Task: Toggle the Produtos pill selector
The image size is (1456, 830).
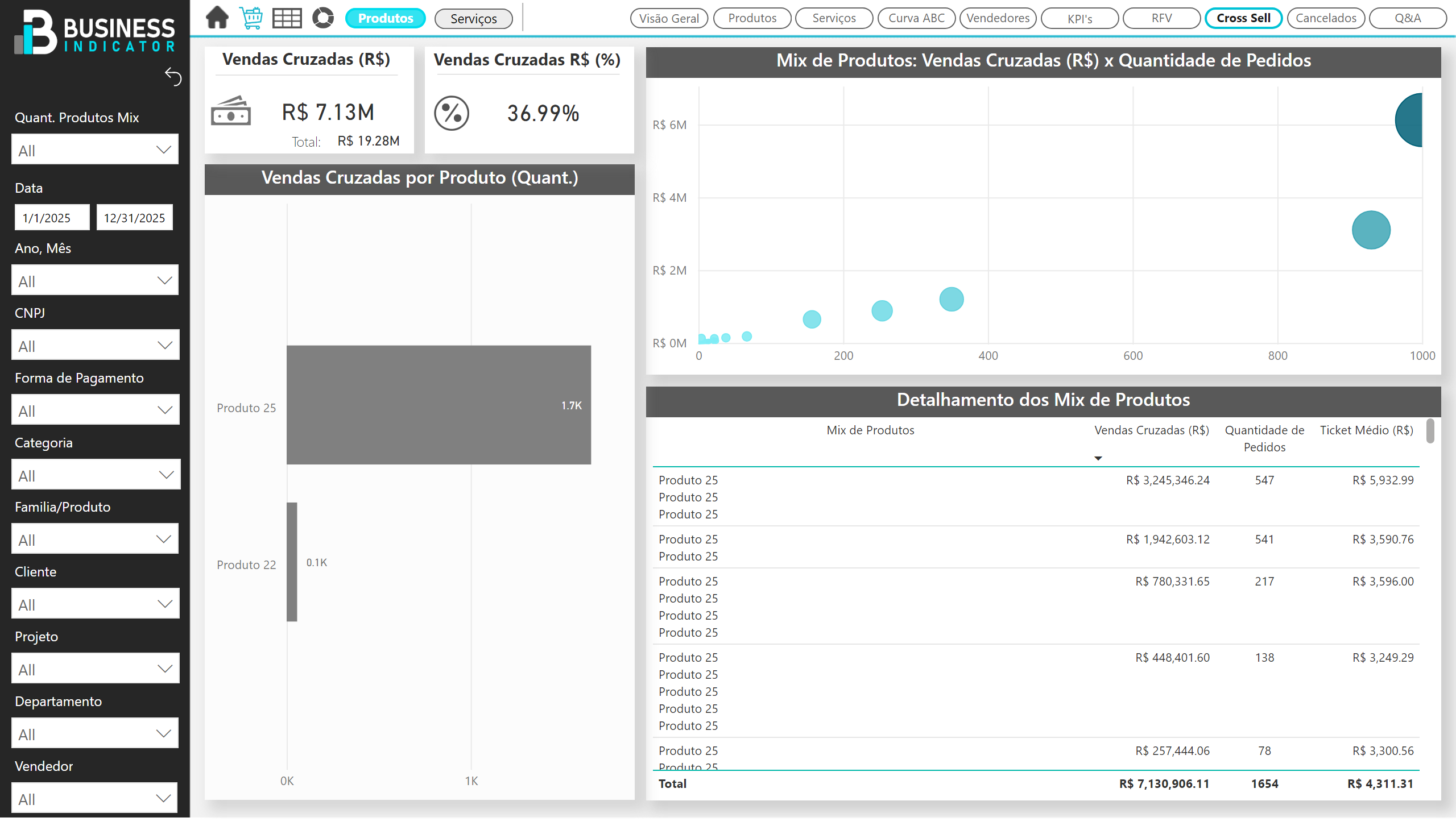Action: [x=385, y=18]
